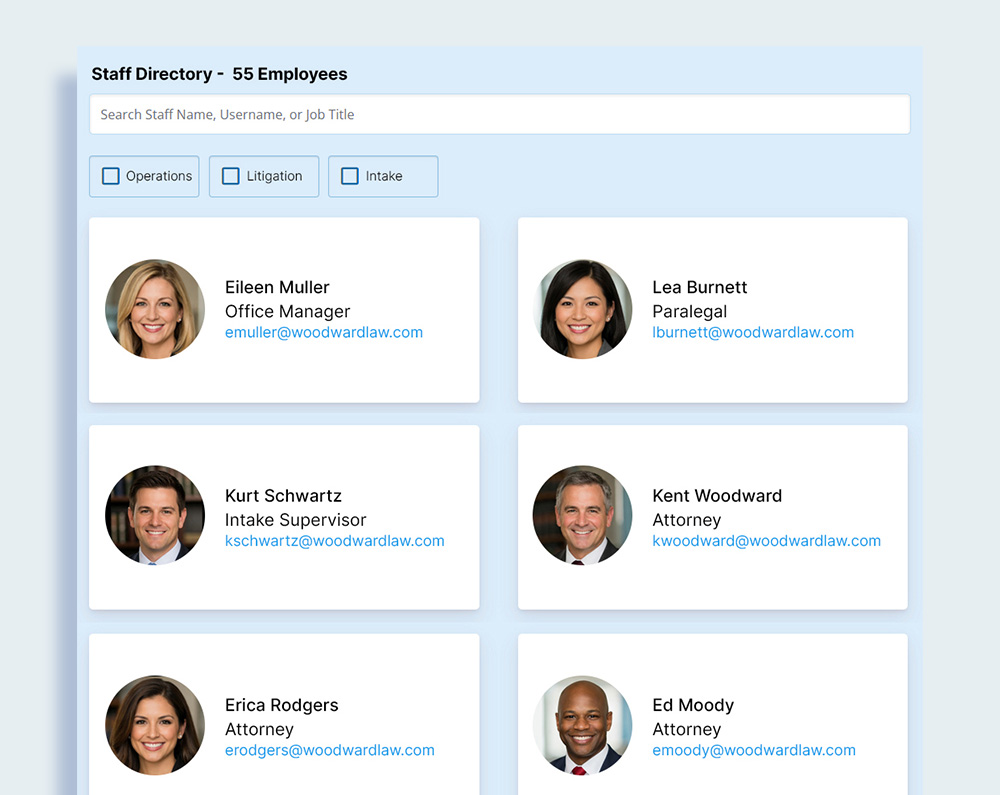This screenshot has height=795, width=1000.
Task: Click the lburnett@woodwardlaw.com email link
Action: [x=752, y=332]
